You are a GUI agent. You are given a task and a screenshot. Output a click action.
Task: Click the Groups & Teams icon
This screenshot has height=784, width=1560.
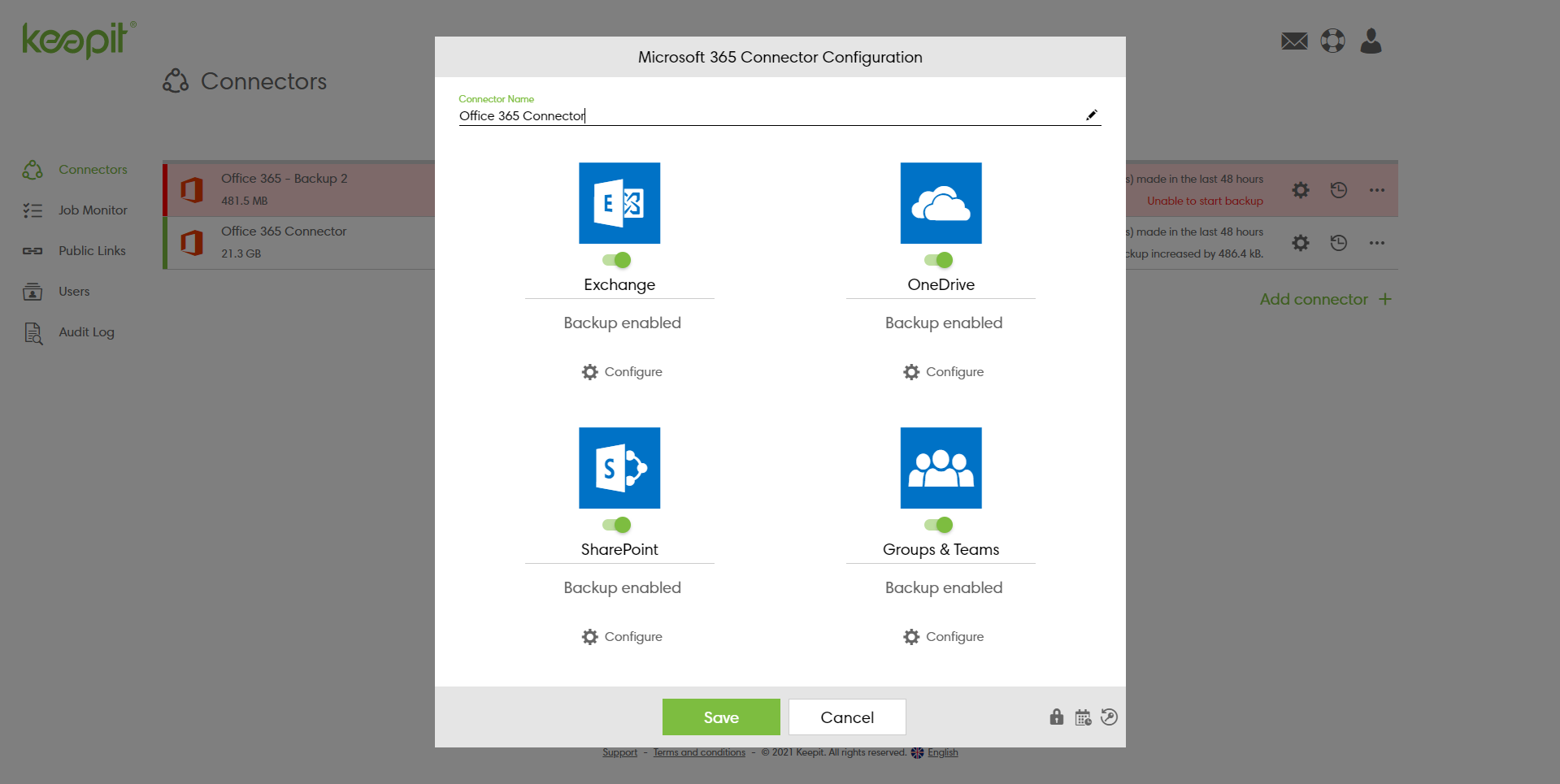[x=941, y=468]
